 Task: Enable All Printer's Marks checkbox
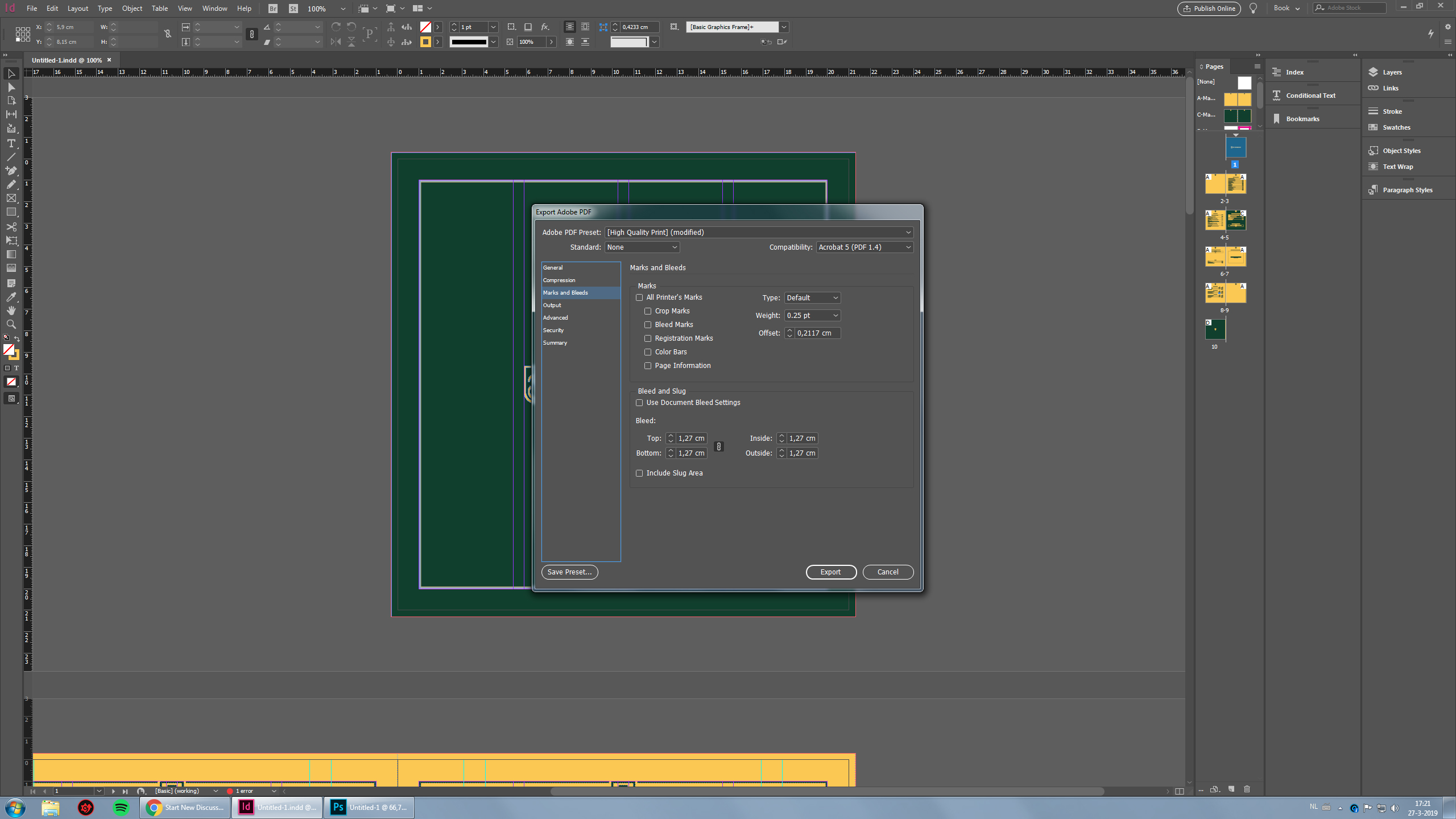(x=639, y=297)
